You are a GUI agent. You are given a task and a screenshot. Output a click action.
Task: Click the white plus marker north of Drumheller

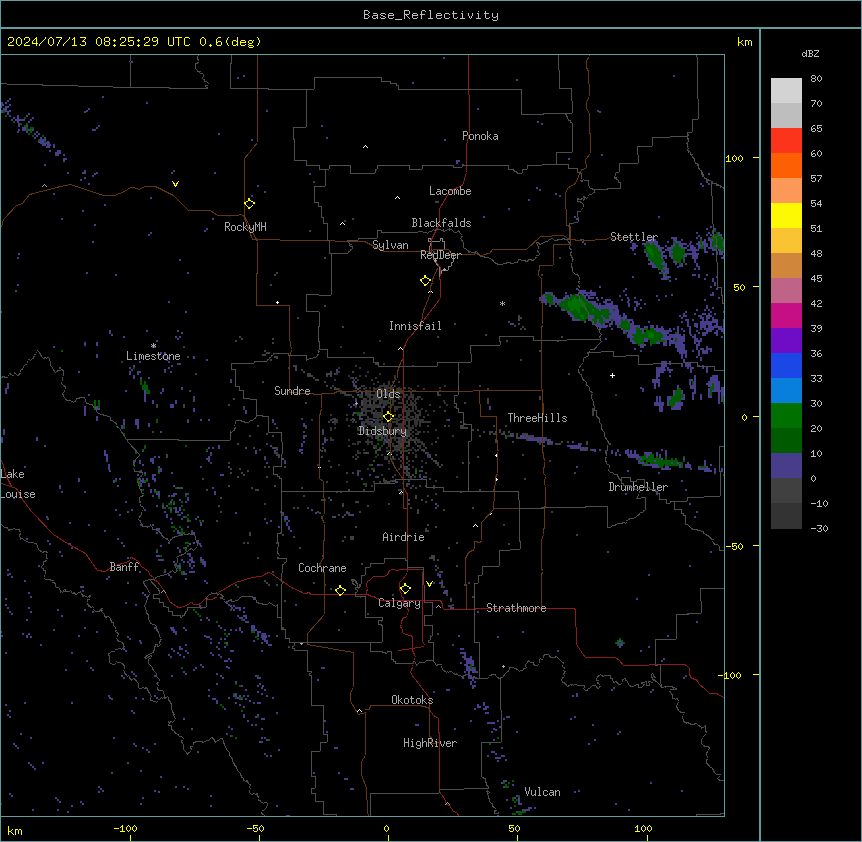tap(612, 375)
